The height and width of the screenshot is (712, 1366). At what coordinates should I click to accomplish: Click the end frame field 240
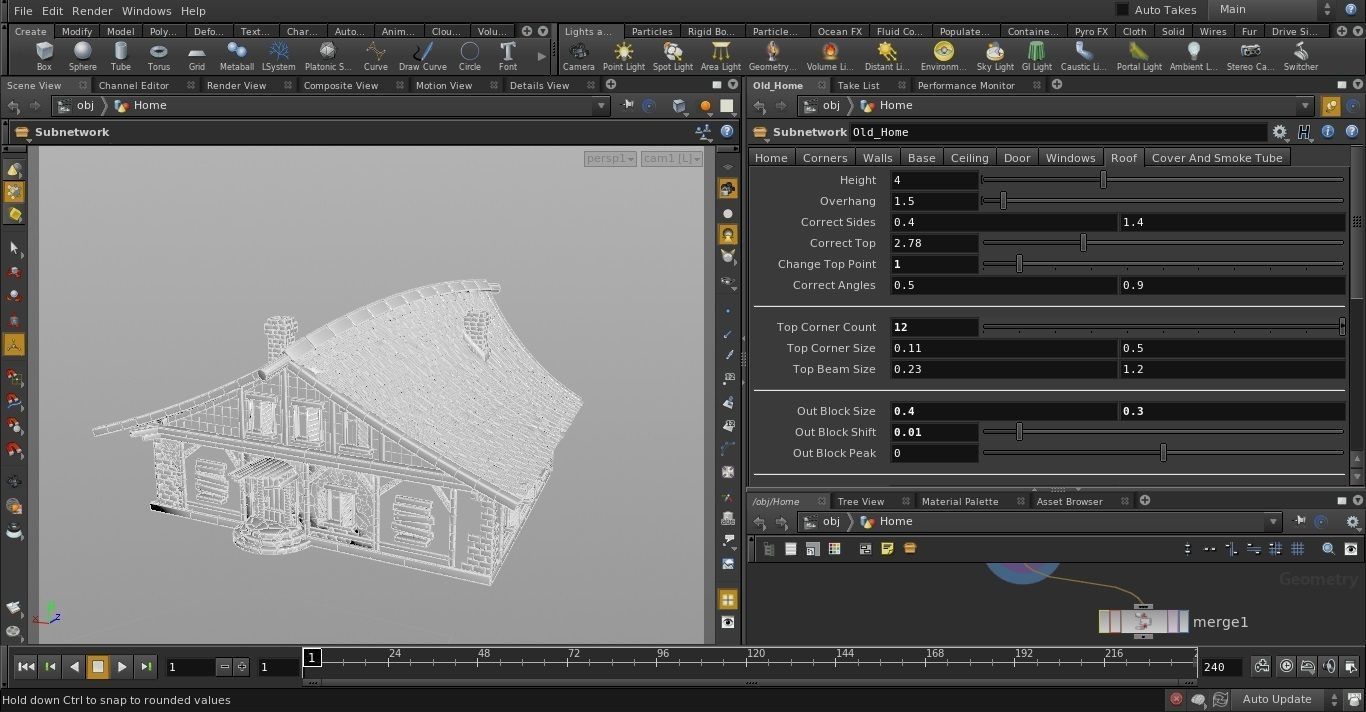[x=1221, y=667]
